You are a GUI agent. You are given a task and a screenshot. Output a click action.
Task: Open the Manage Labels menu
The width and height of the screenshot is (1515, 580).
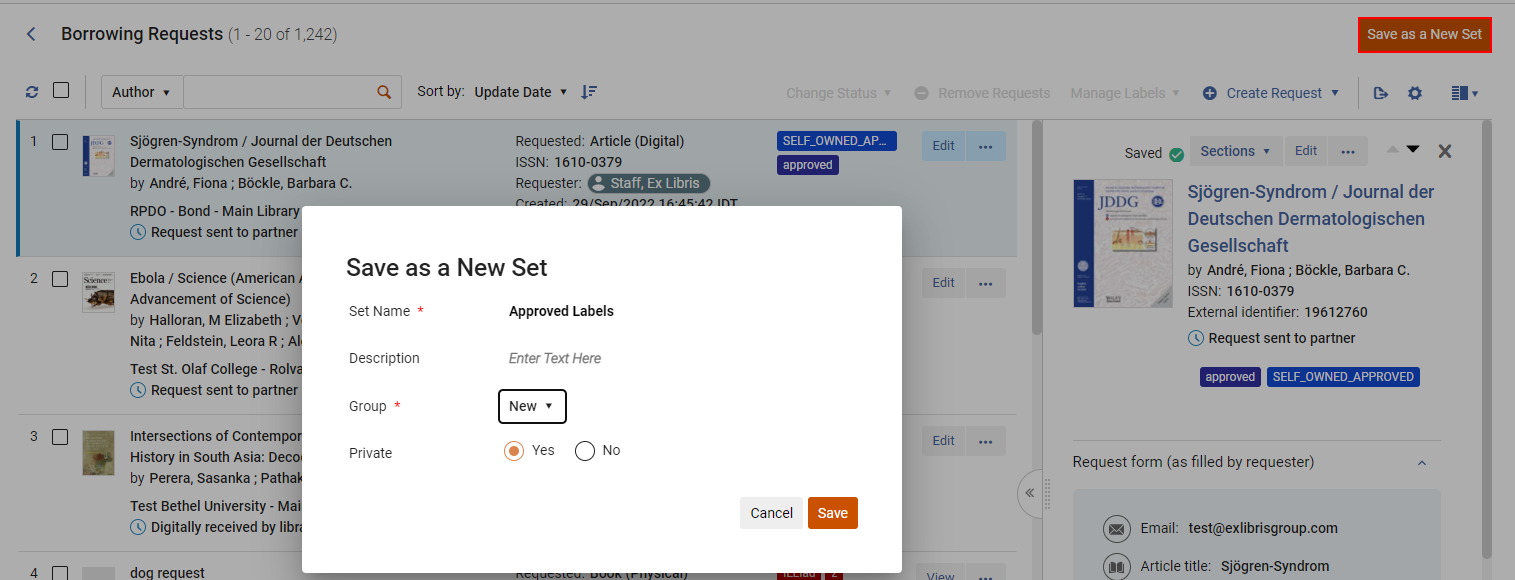(x=1125, y=93)
